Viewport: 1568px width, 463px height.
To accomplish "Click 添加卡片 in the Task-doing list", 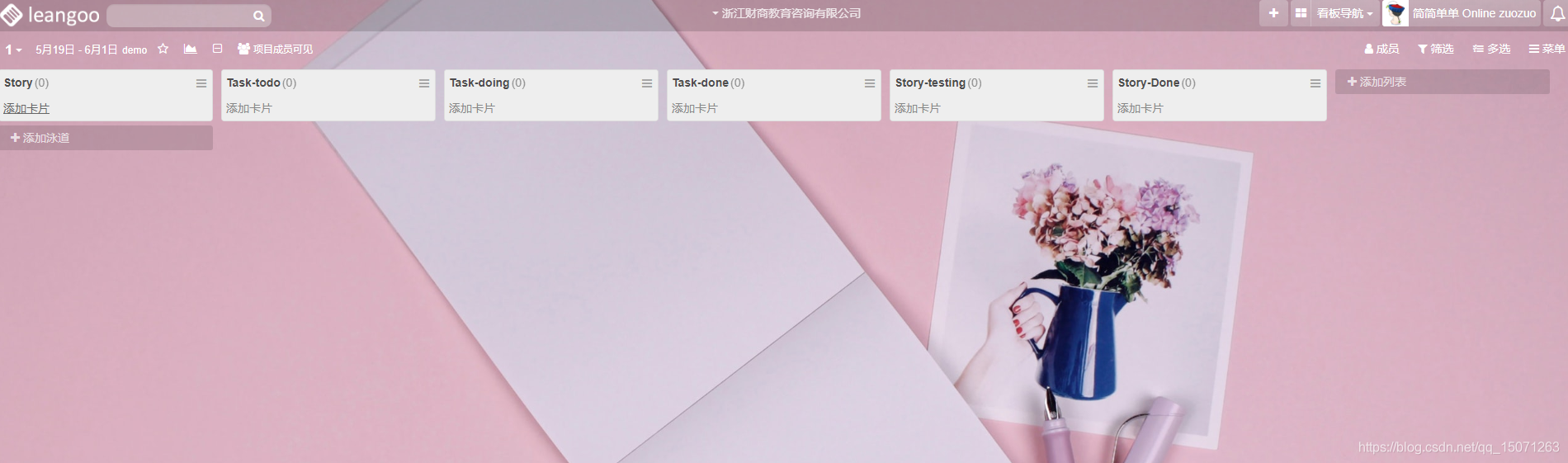I will [x=472, y=108].
